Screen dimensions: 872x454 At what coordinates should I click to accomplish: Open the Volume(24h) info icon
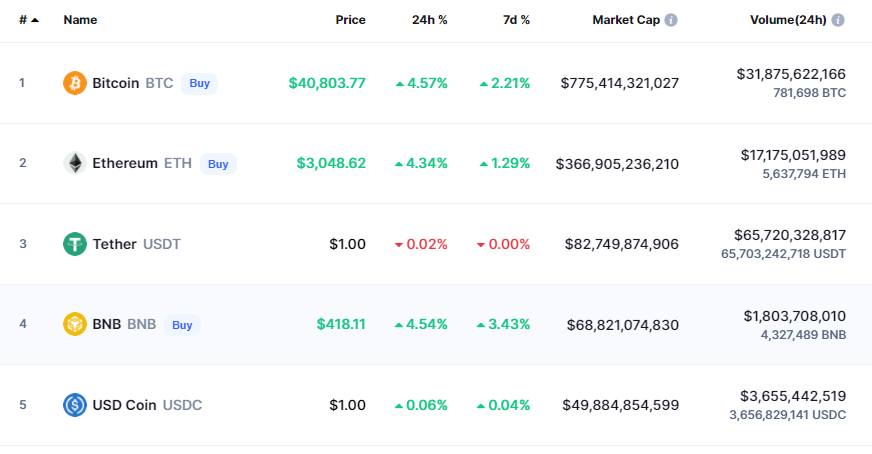(x=838, y=20)
